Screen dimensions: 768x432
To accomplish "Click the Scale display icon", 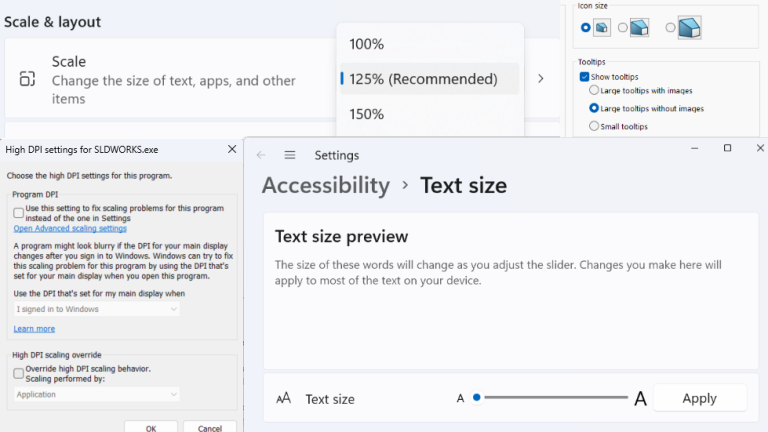I will tap(27, 78).
